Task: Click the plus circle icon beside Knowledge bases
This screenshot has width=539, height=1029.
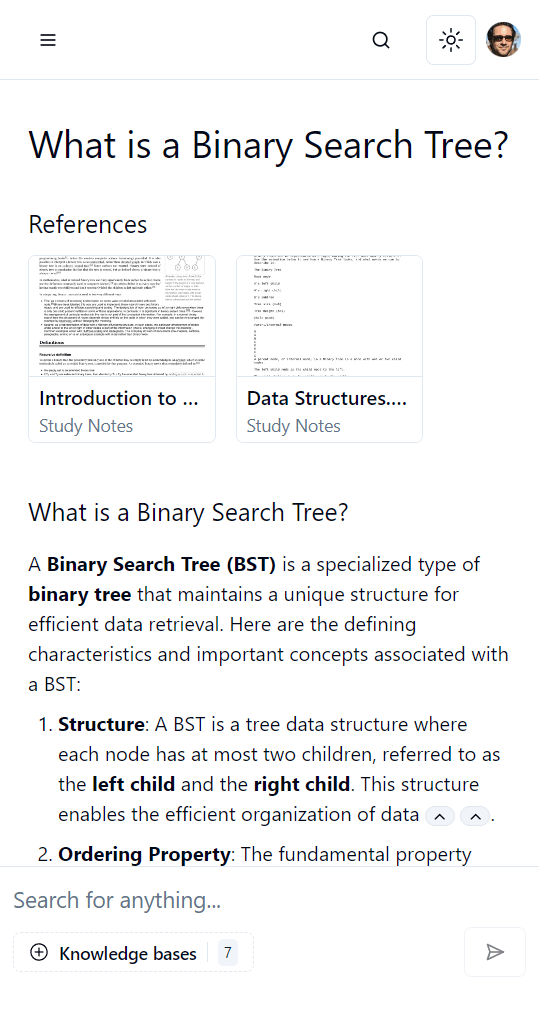Action: (x=39, y=953)
